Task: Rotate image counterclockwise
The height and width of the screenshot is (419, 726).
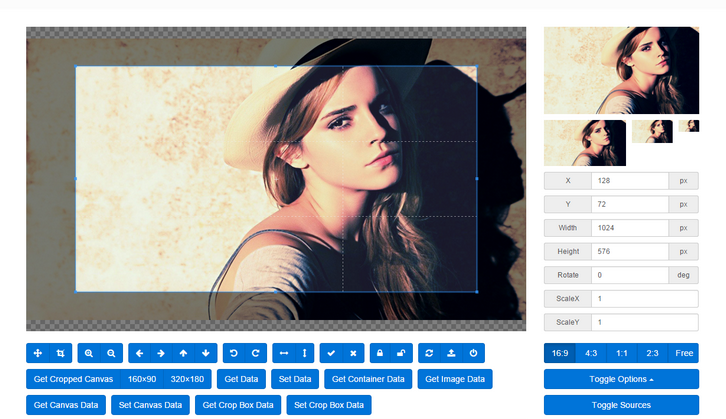Action: click(x=234, y=353)
